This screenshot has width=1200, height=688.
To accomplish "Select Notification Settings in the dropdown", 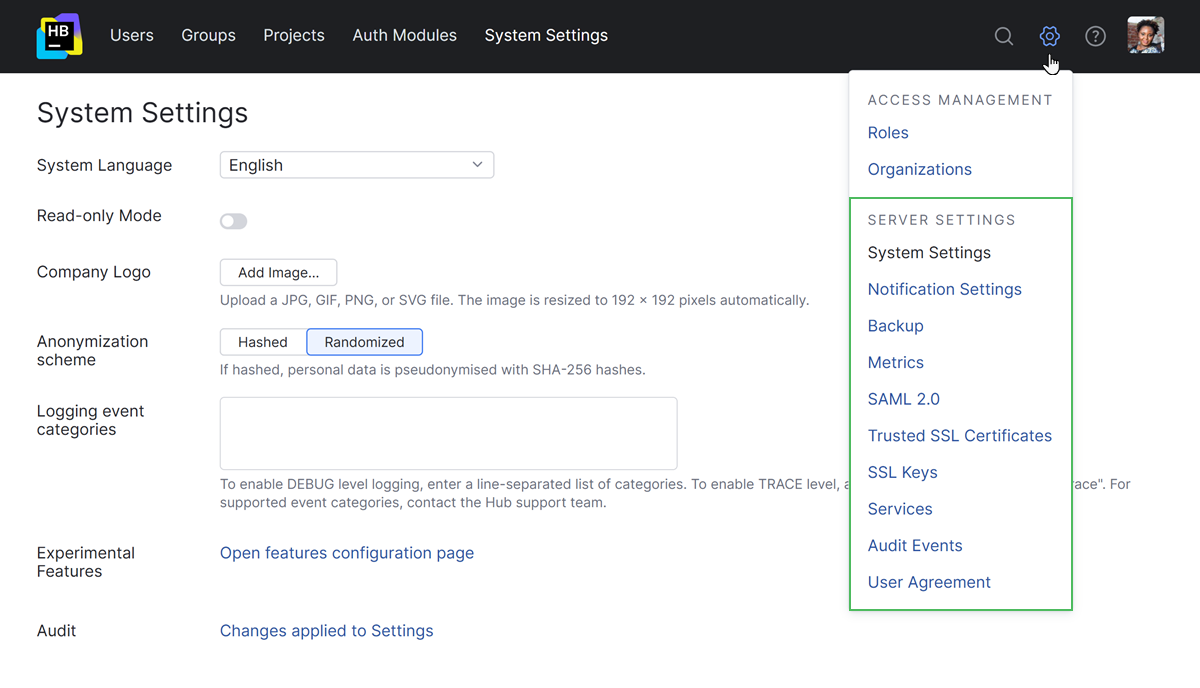I will (944, 289).
